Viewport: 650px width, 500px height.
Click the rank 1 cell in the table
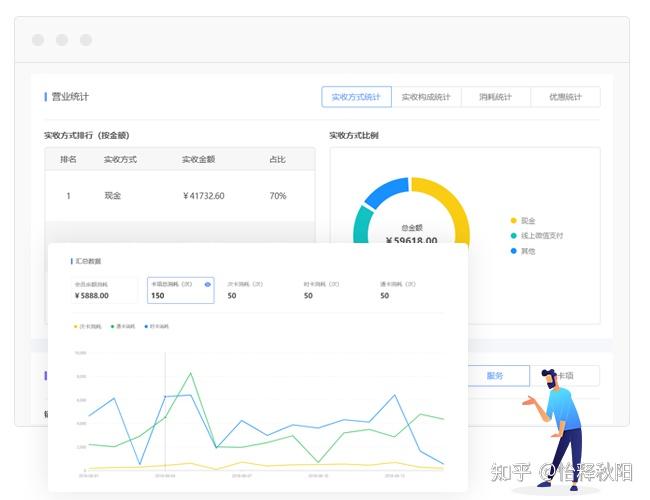pyautogui.click(x=68, y=196)
